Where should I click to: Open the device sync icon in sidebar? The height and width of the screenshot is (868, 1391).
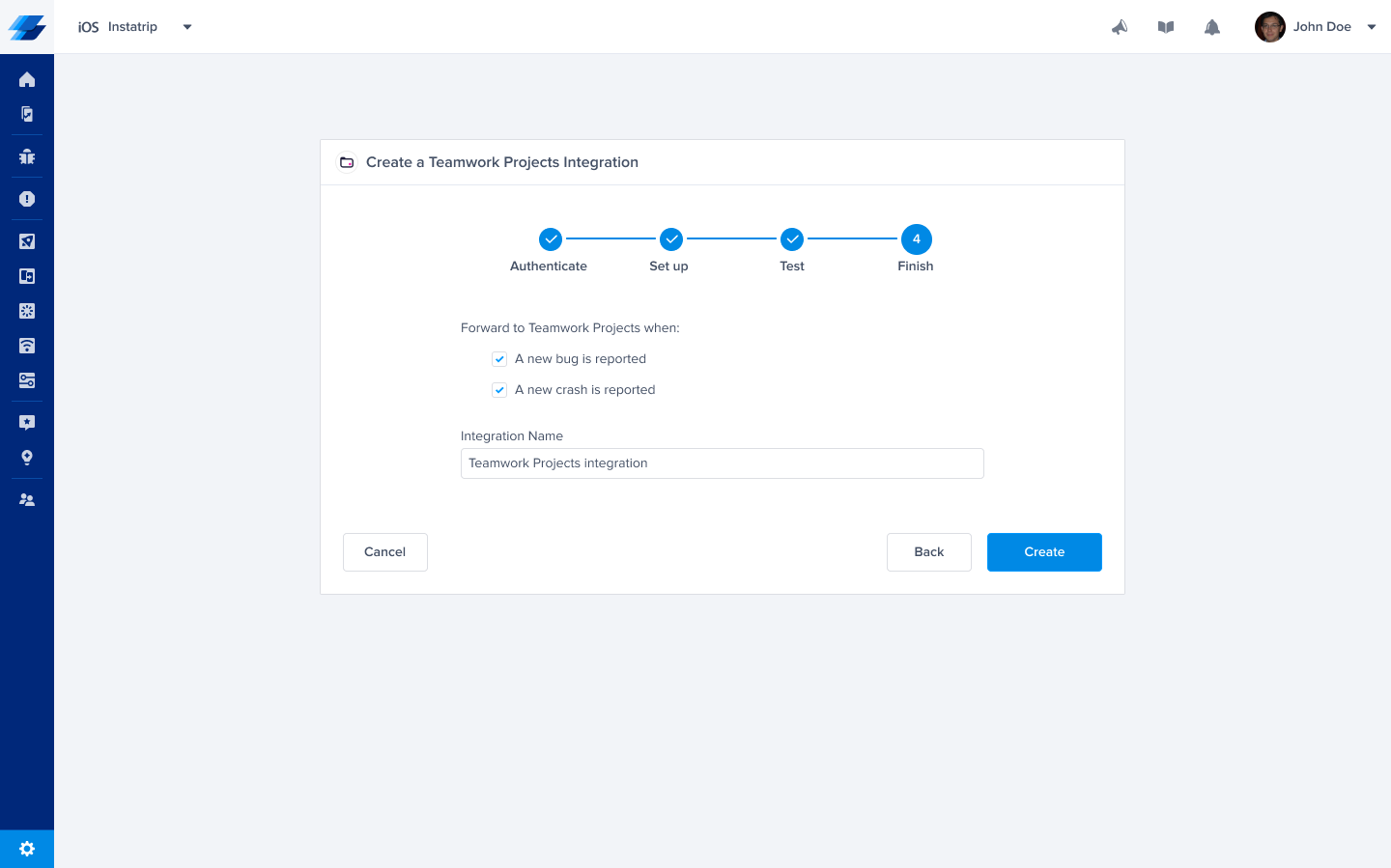coord(27,114)
